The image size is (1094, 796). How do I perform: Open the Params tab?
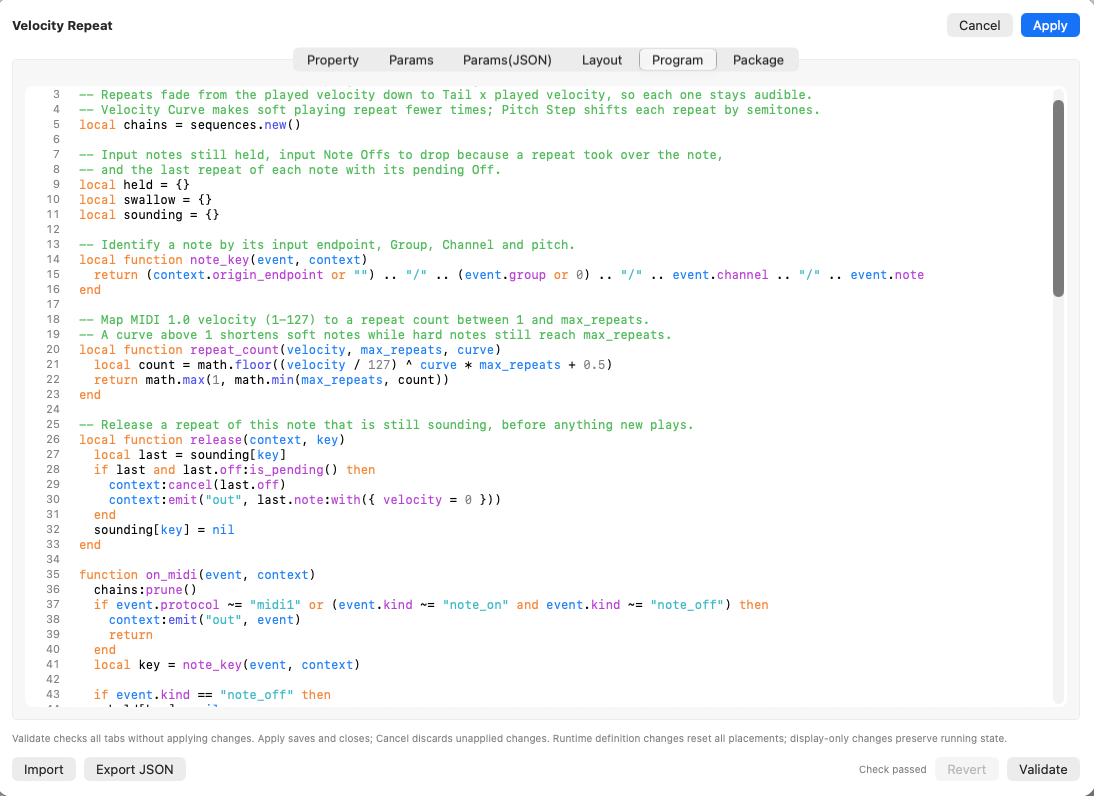point(411,60)
